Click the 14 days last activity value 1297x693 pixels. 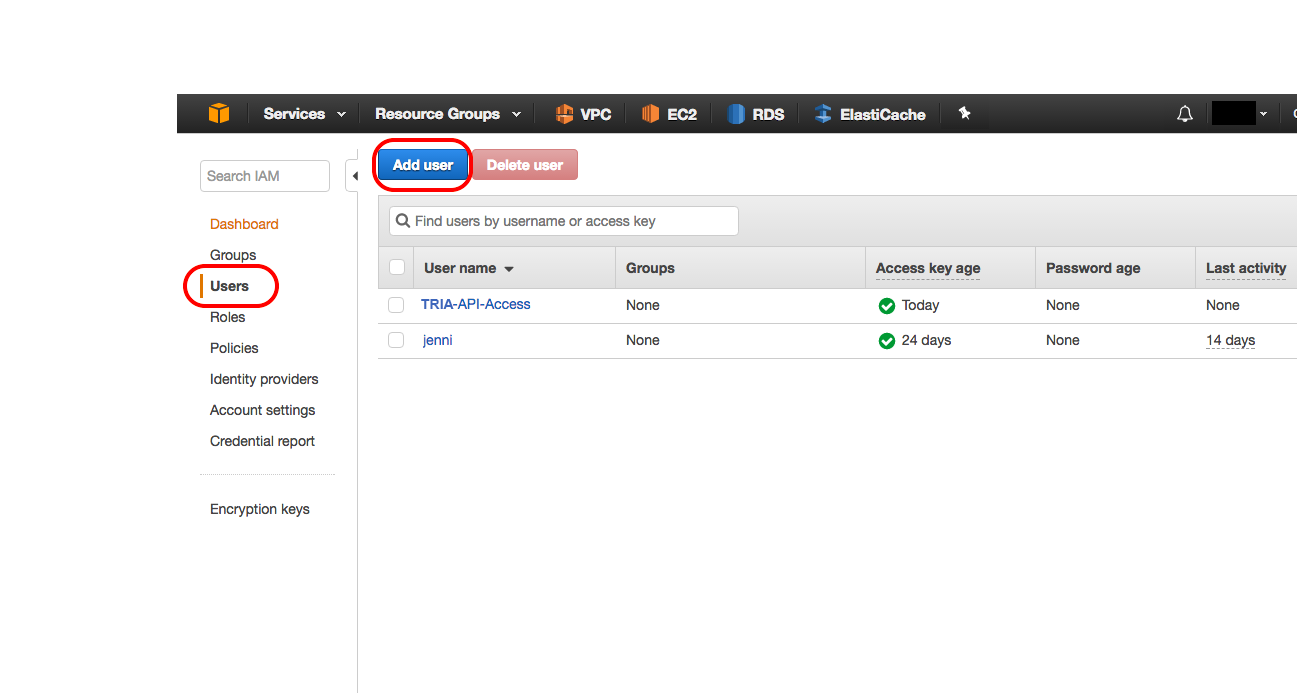(x=1230, y=341)
